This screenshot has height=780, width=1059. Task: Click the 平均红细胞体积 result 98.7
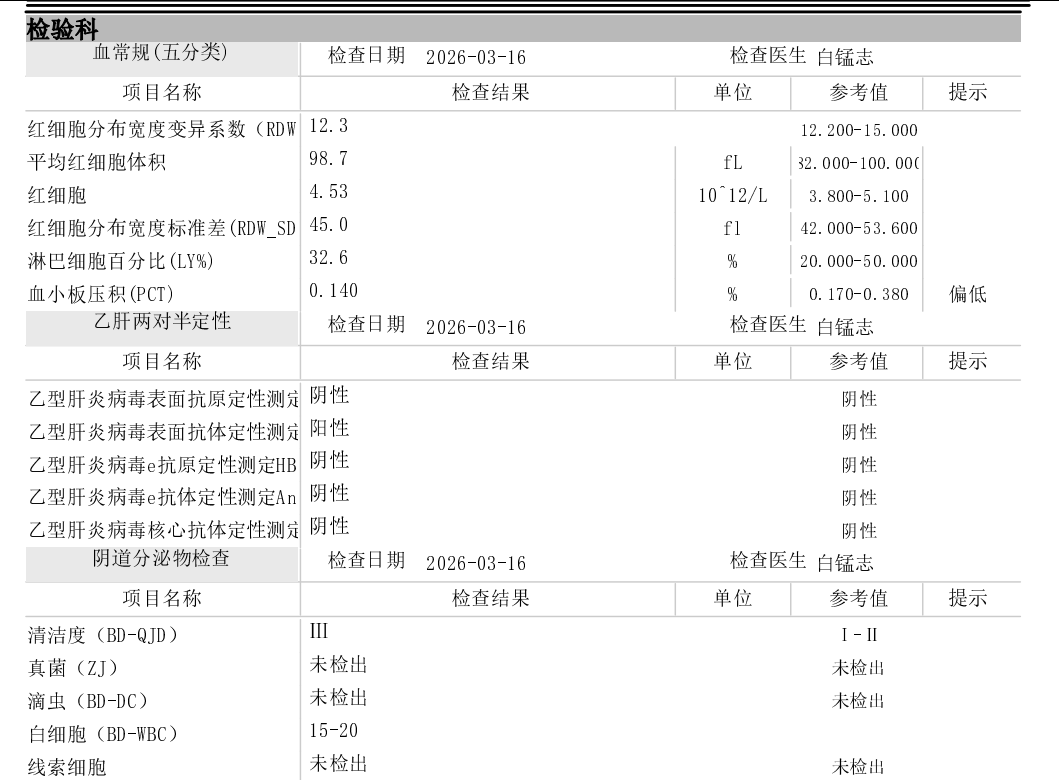click(x=328, y=159)
